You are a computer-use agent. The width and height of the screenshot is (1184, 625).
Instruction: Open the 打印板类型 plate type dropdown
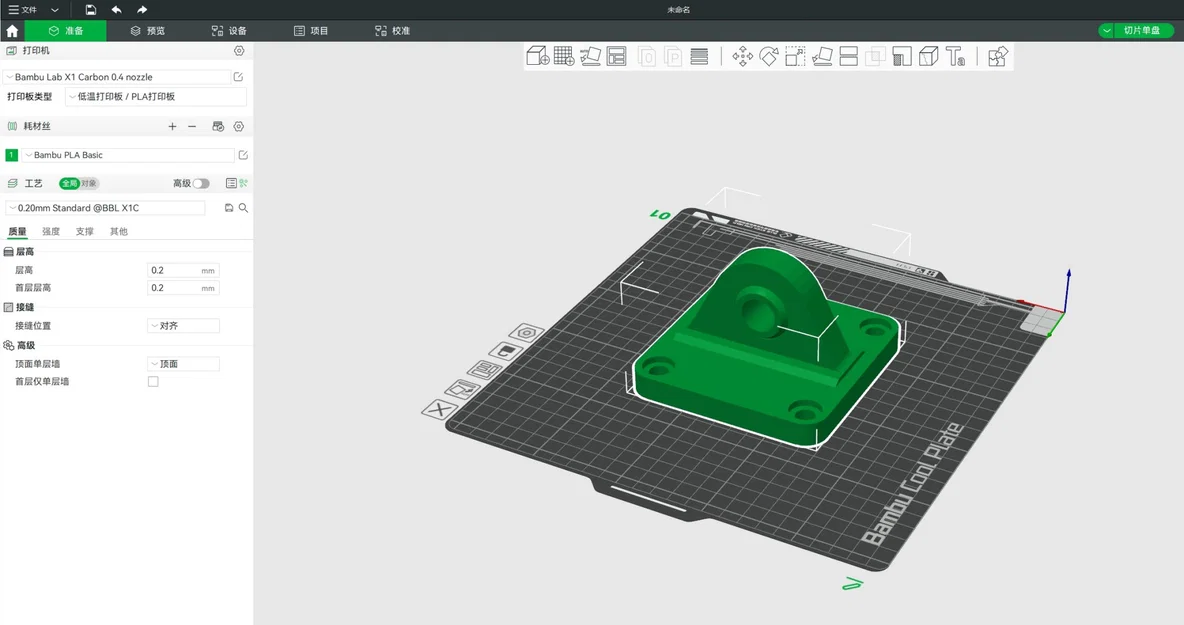[156, 97]
